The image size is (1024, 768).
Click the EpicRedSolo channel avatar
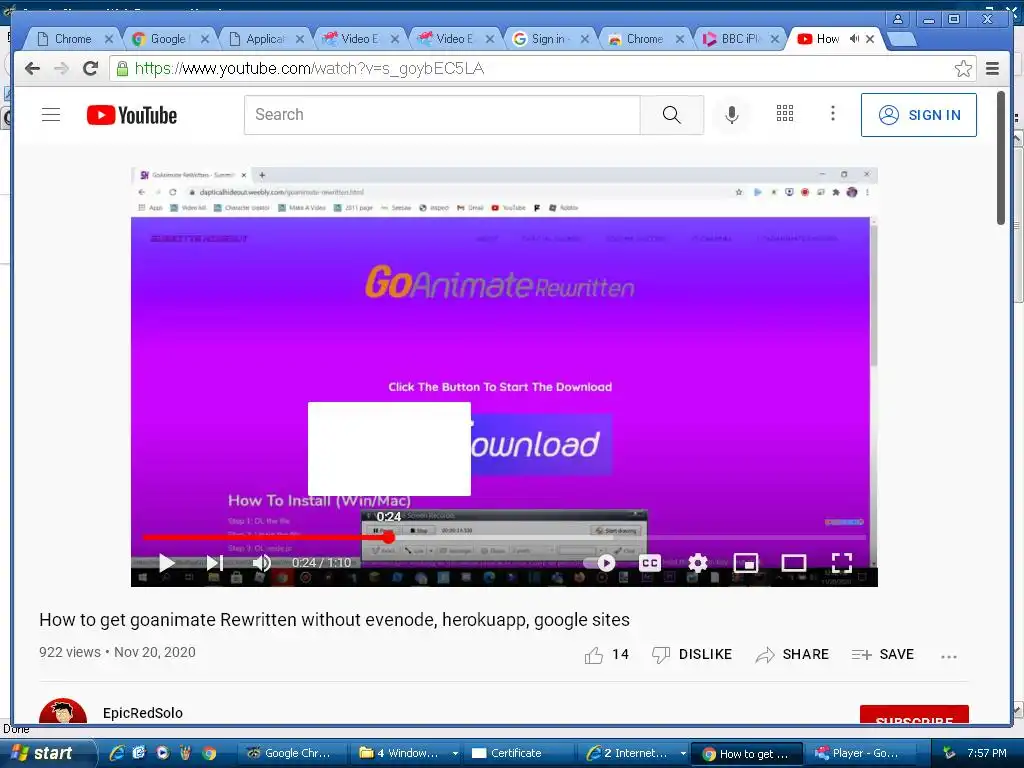(x=63, y=711)
